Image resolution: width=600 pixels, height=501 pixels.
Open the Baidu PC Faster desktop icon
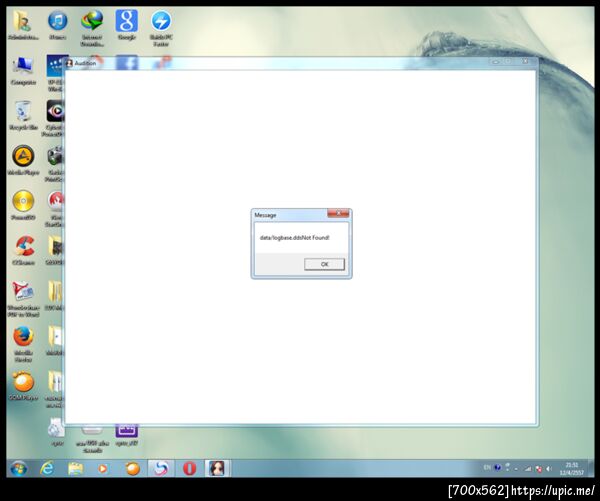161,28
